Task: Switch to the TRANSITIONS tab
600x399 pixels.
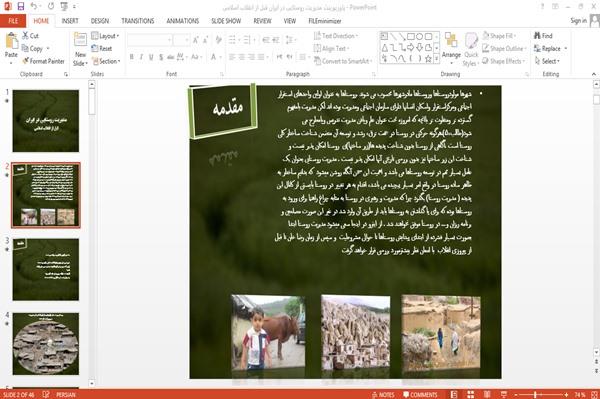Action: [137, 21]
